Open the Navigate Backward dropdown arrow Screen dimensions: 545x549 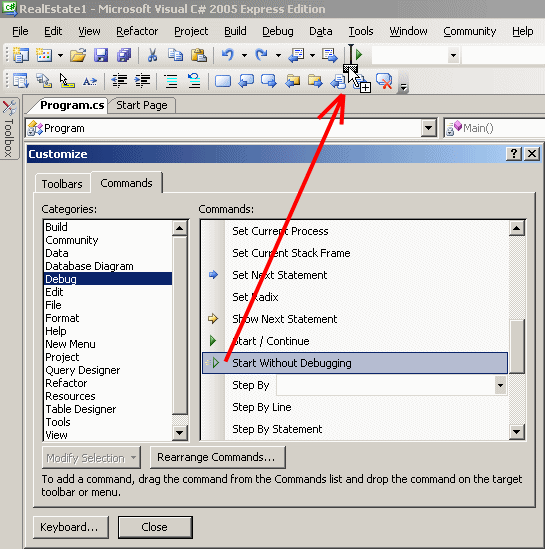312,55
